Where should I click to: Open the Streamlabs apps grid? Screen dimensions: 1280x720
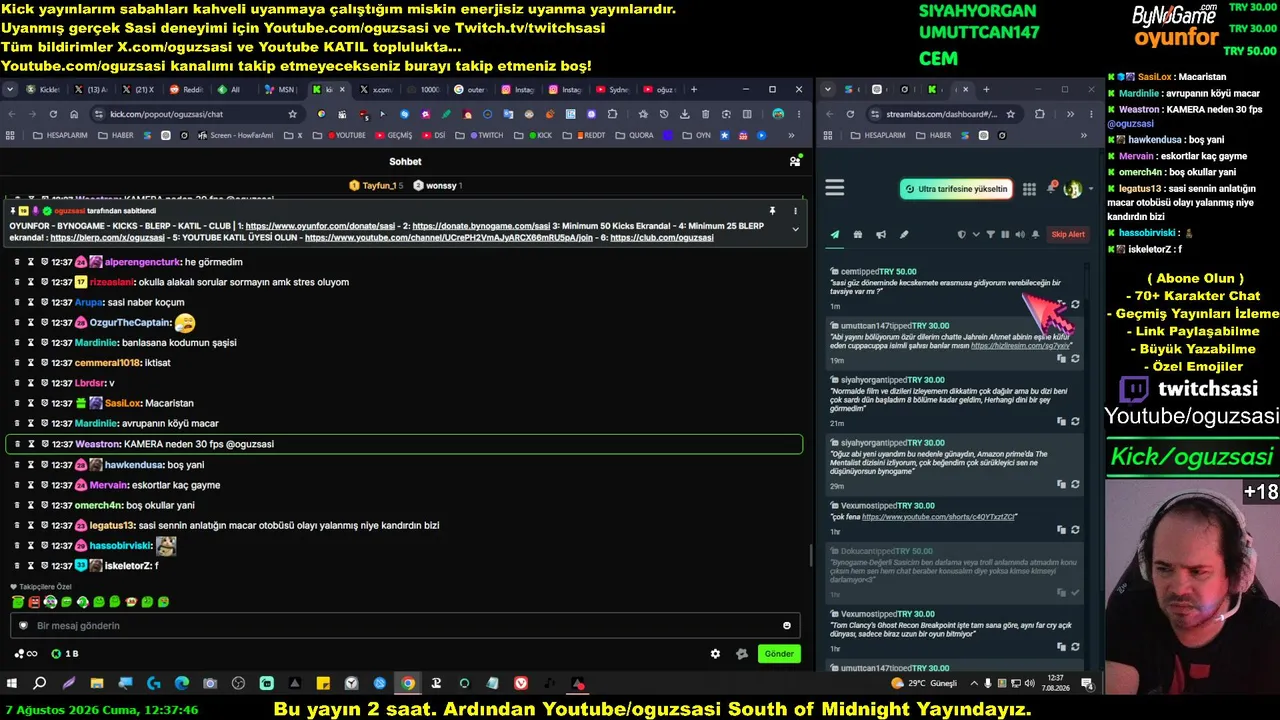click(1029, 189)
